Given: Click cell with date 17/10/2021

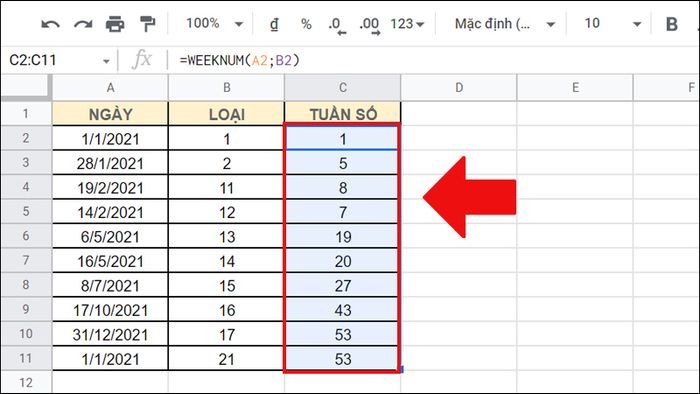Looking at the screenshot, I should [110, 310].
